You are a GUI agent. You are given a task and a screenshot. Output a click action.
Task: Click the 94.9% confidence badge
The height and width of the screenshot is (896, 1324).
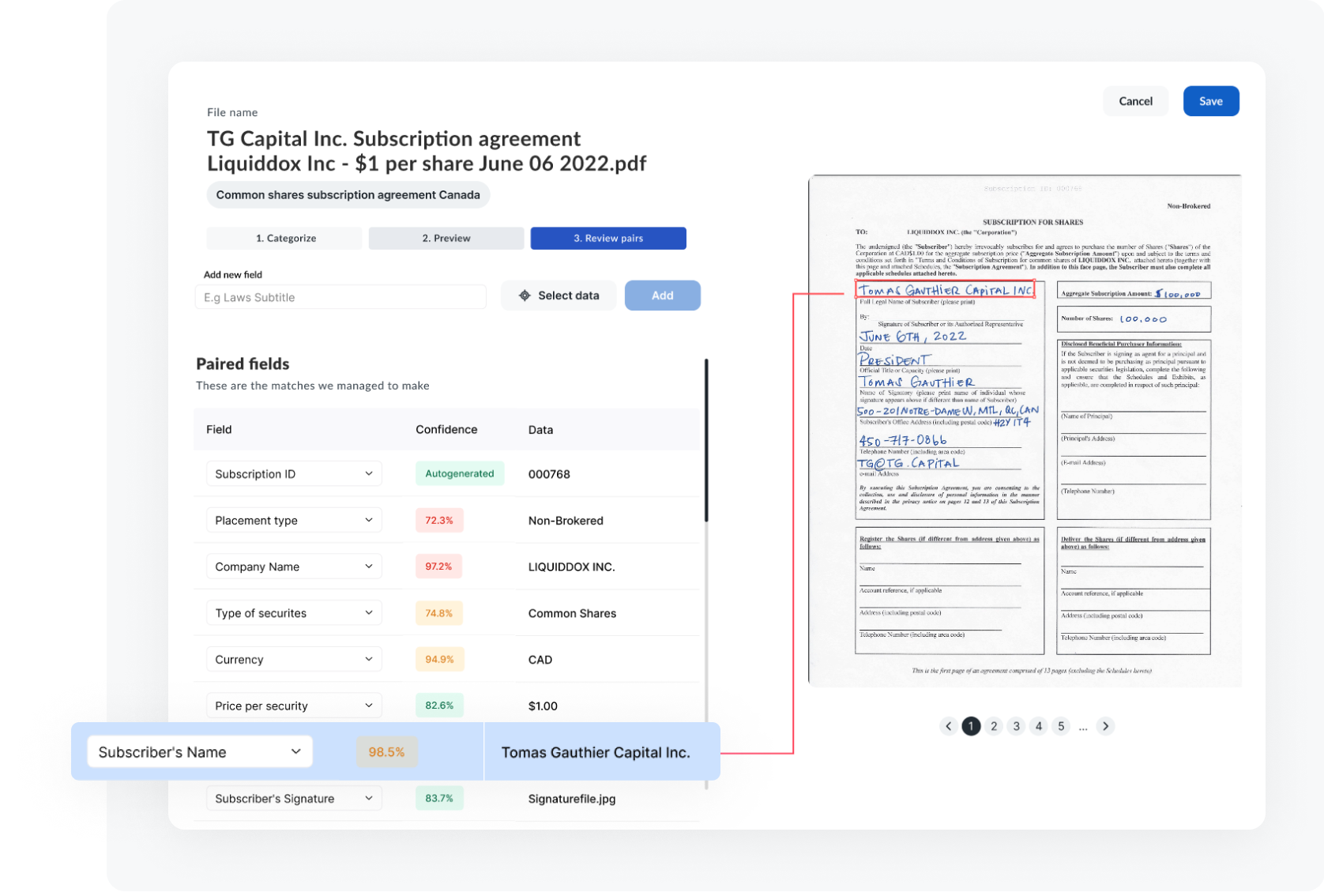[x=439, y=659]
